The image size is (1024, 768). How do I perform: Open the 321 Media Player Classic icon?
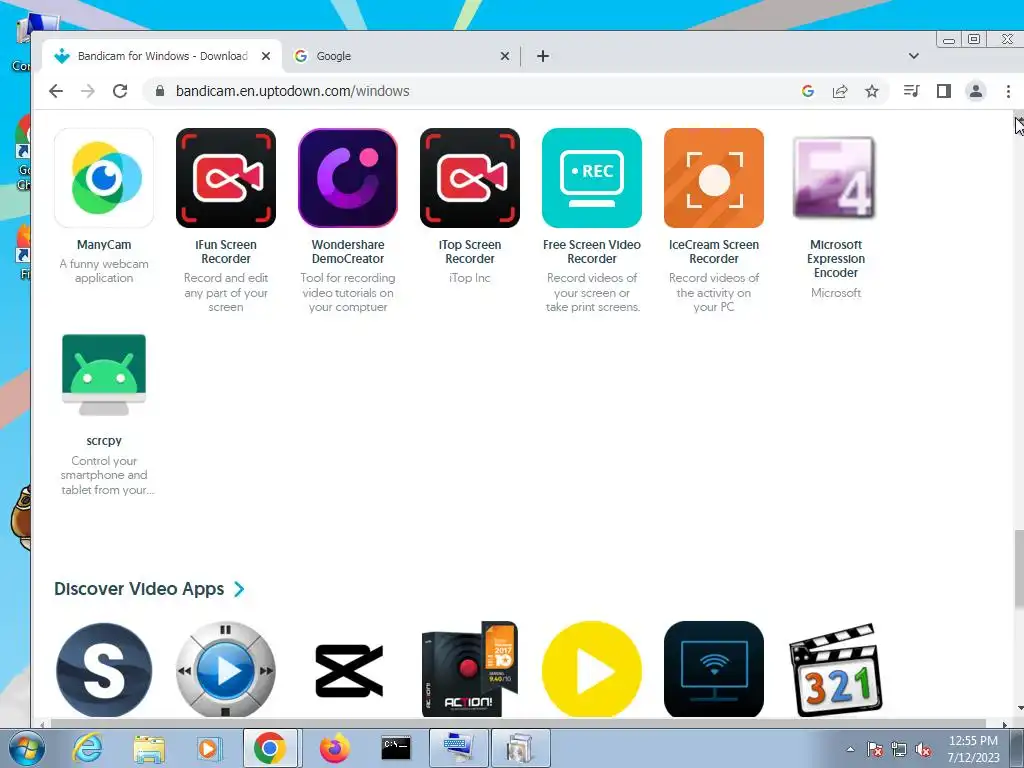click(836, 670)
